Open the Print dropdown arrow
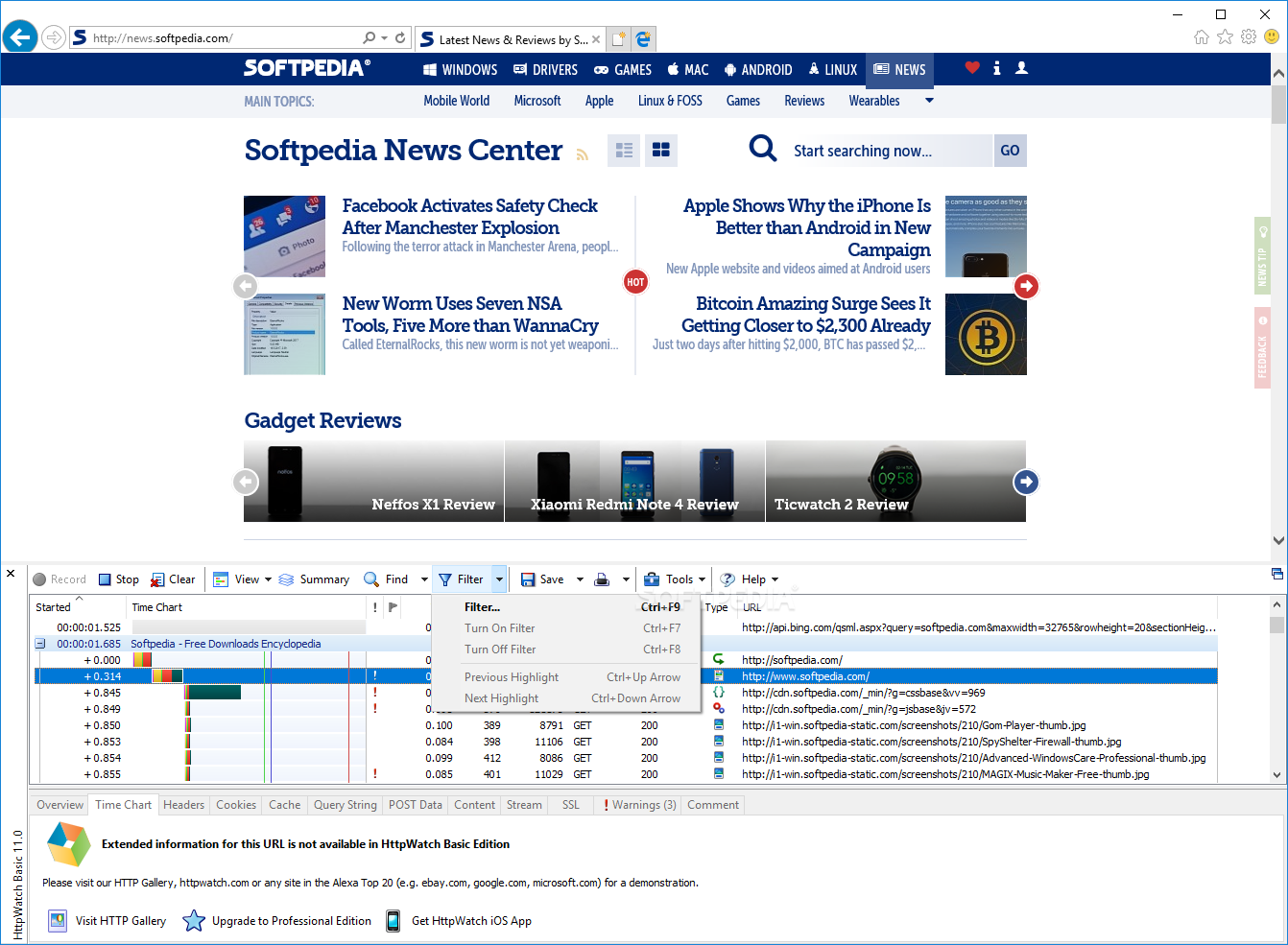The width and height of the screenshot is (1288, 945). [626, 579]
